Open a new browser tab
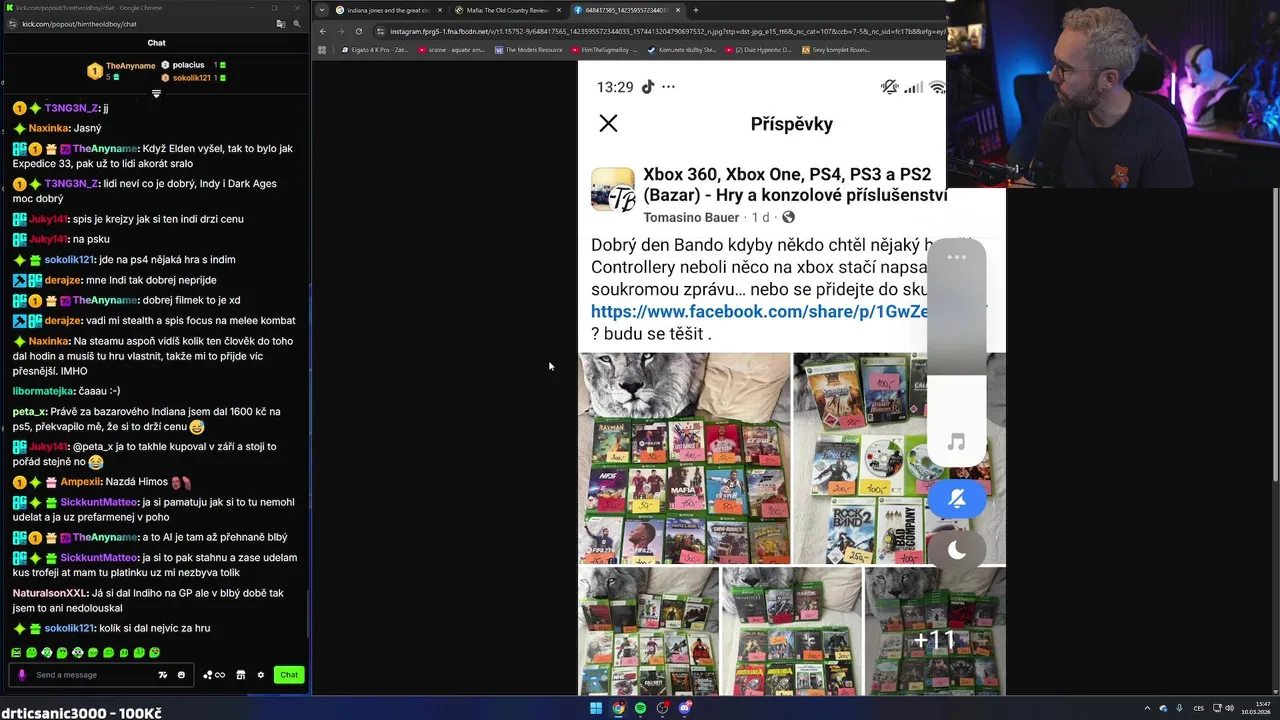1280x720 pixels. [696, 10]
